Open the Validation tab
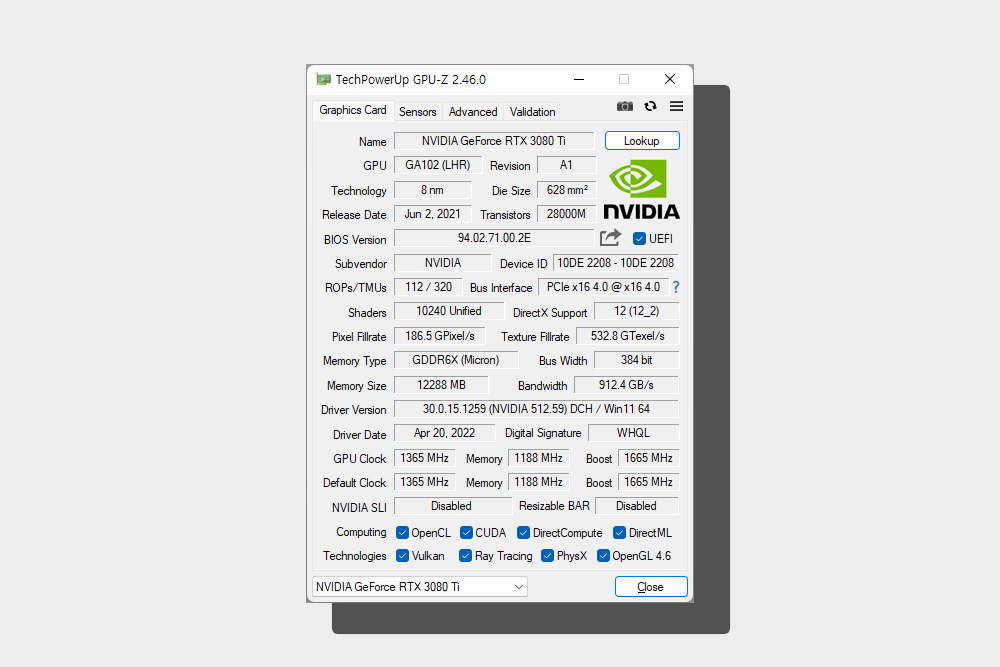1000x667 pixels. click(x=533, y=112)
